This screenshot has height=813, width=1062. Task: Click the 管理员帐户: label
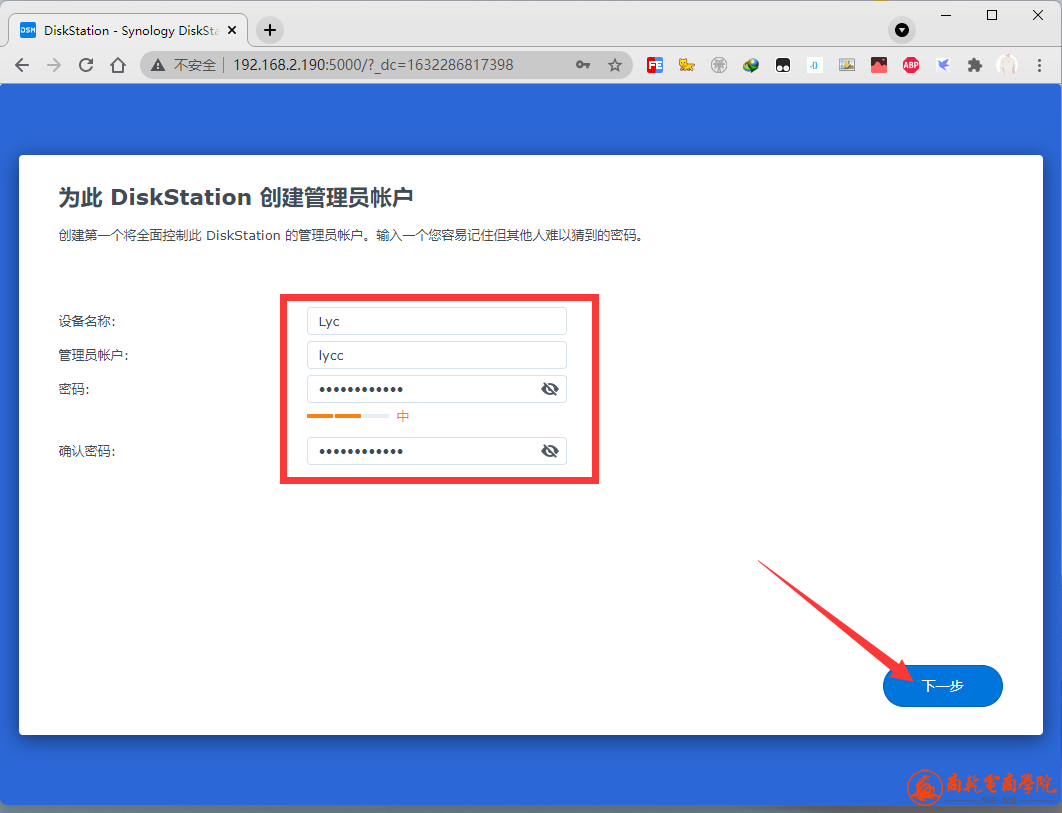[x=93, y=355]
